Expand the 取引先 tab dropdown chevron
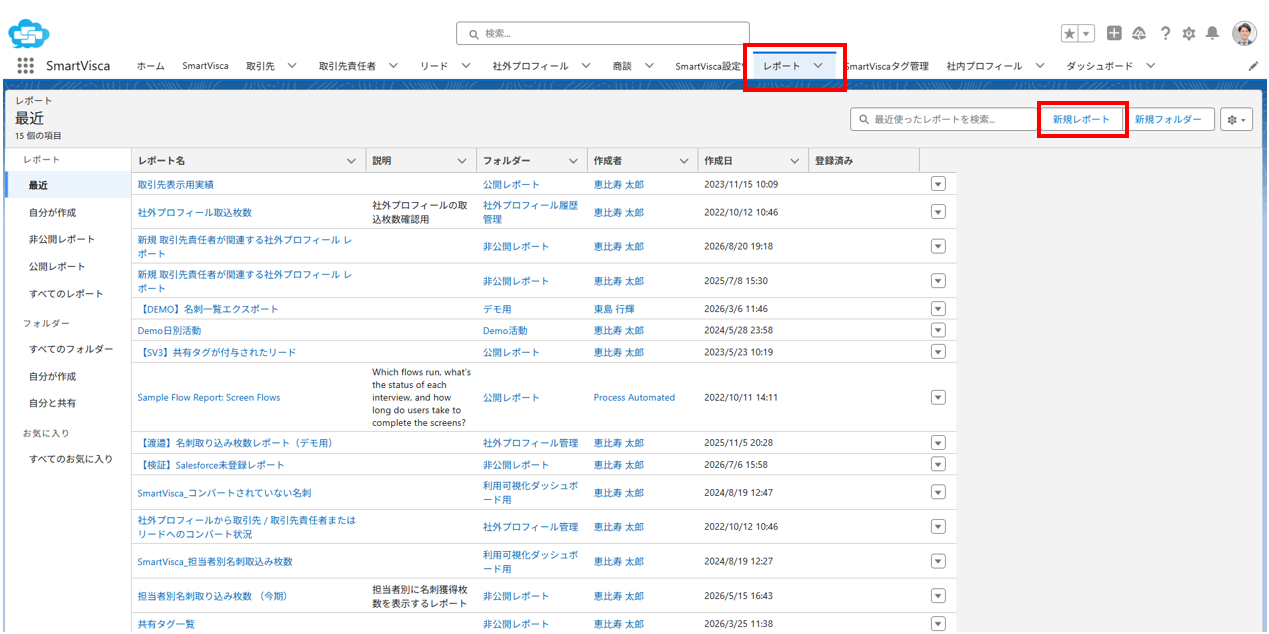The width and height of the screenshot is (1269, 634). click(x=292, y=66)
